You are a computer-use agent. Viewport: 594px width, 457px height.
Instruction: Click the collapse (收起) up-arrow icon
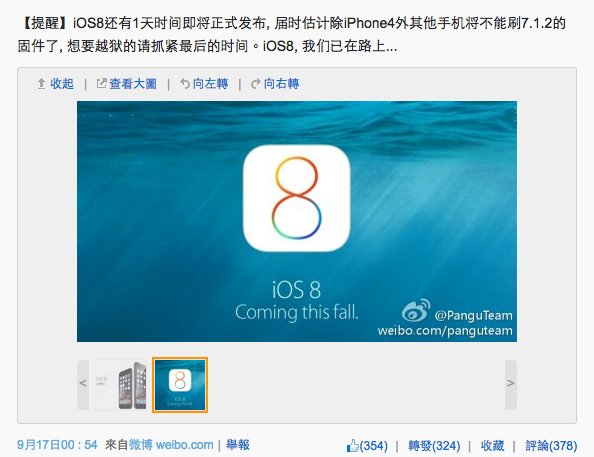[x=41, y=84]
